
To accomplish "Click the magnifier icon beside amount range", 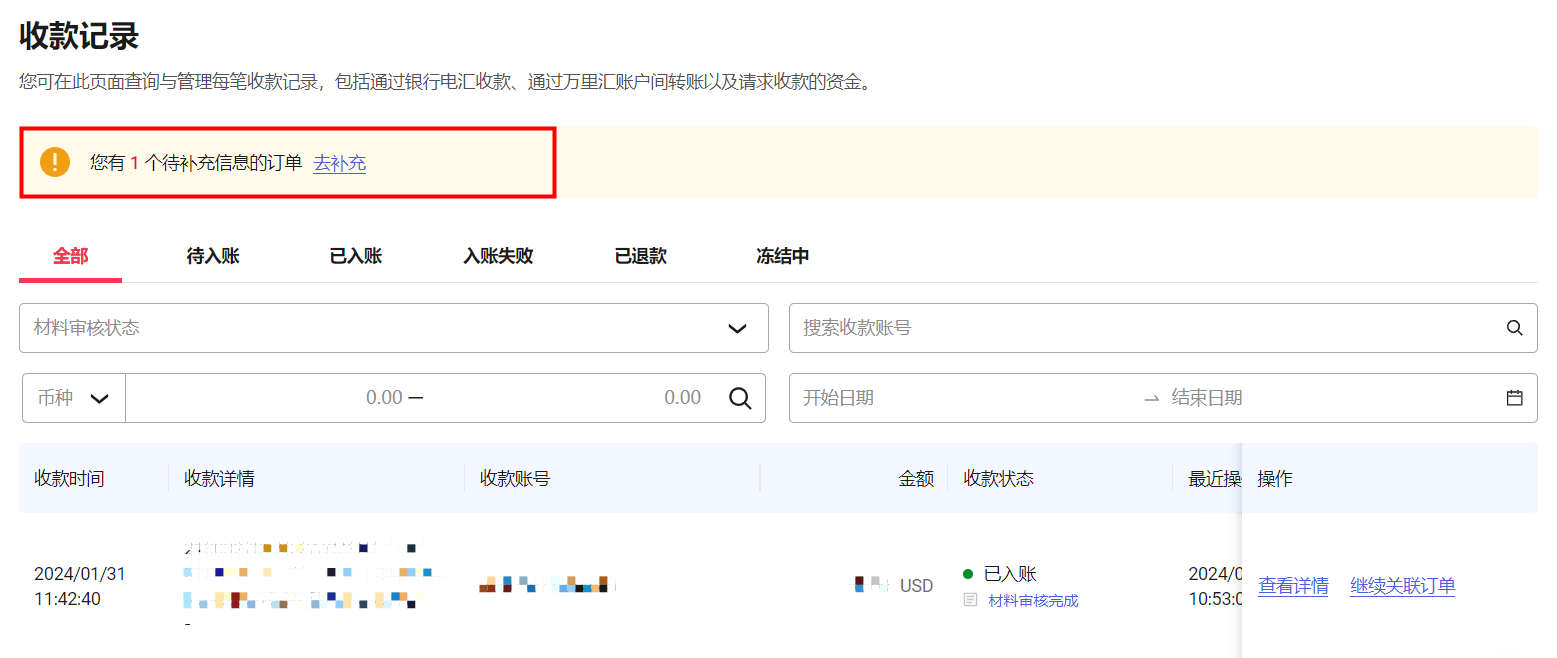I will click(740, 398).
